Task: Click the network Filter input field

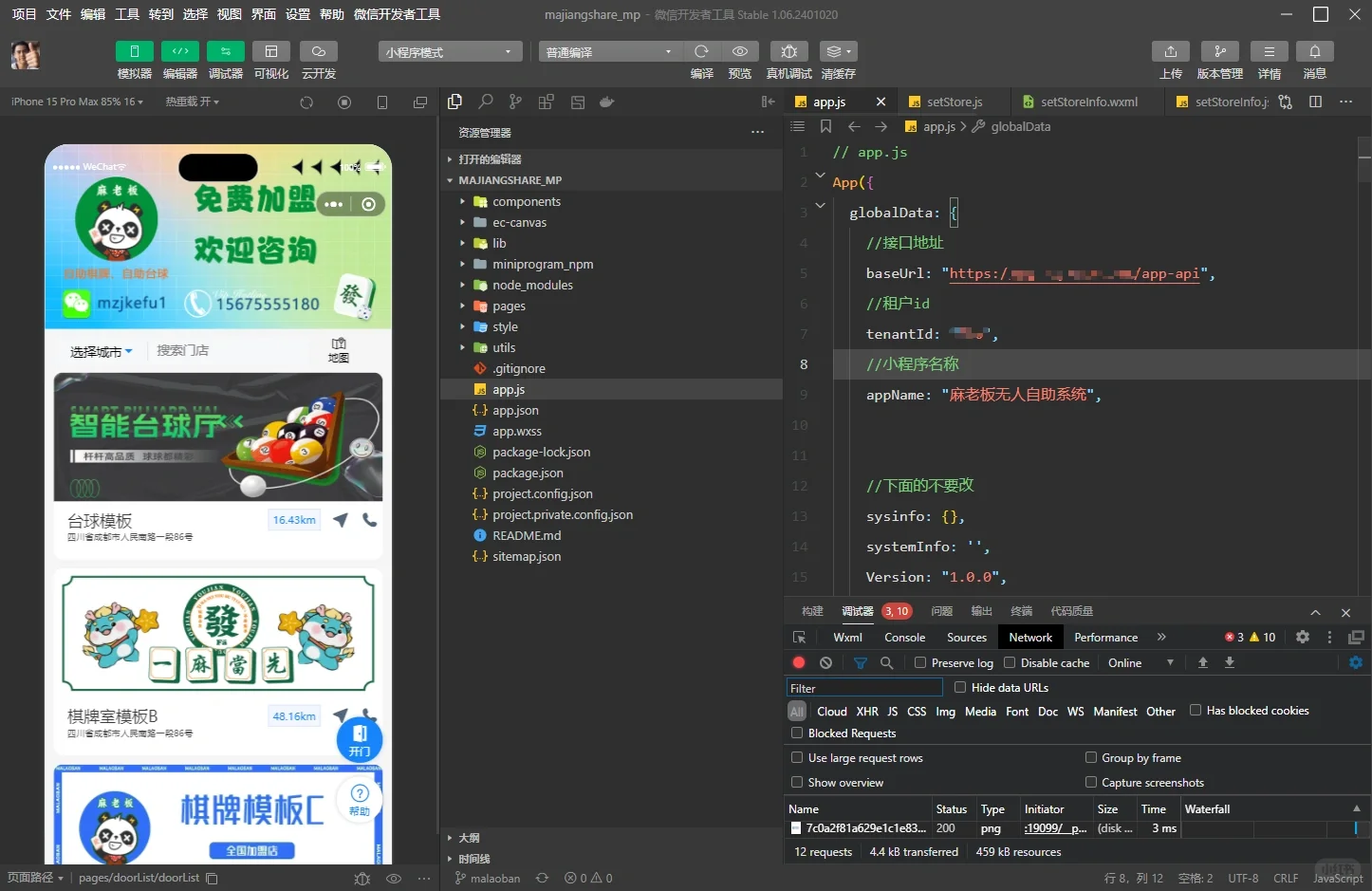Action: pyautogui.click(x=864, y=688)
